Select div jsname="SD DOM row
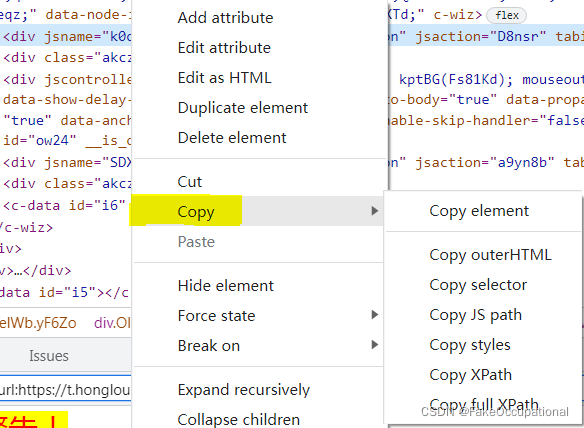584x428 pixels. (67, 163)
